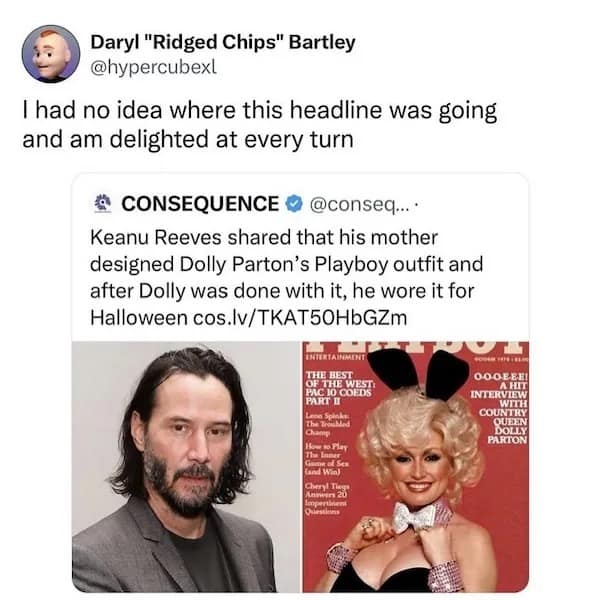
Task: Click the Consequence account logo icon
Action: (103, 203)
